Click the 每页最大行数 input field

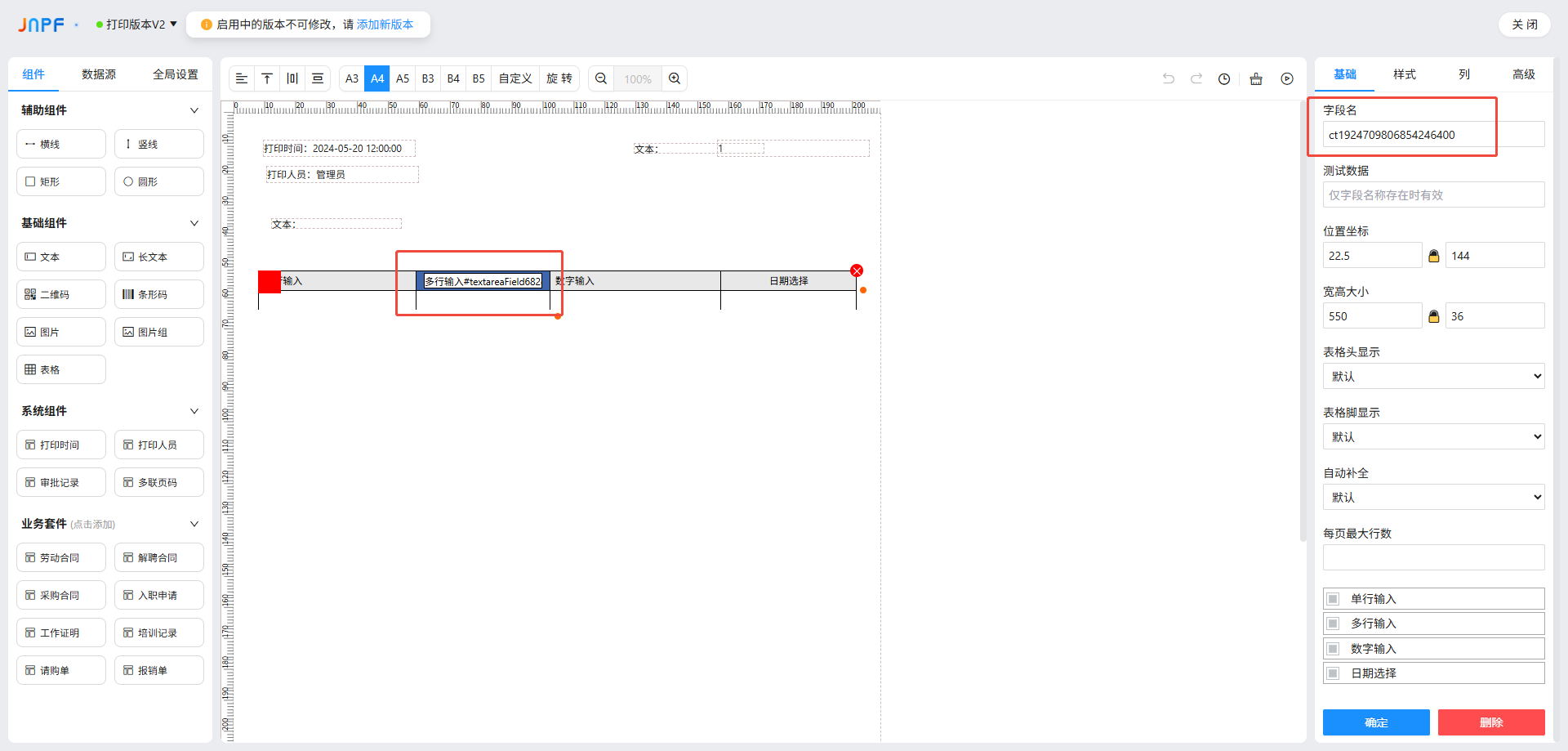pyautogui.click(x=1434, y=557)
